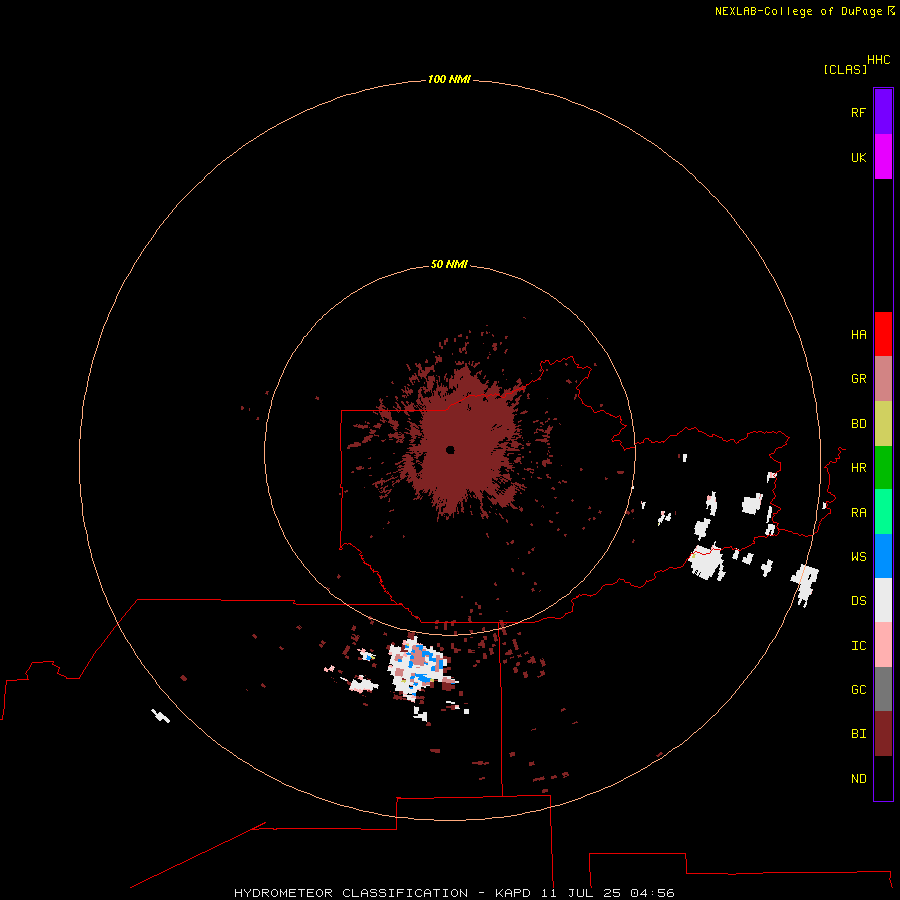
Task: Click the GR legend label
Action: coord(859,379)
